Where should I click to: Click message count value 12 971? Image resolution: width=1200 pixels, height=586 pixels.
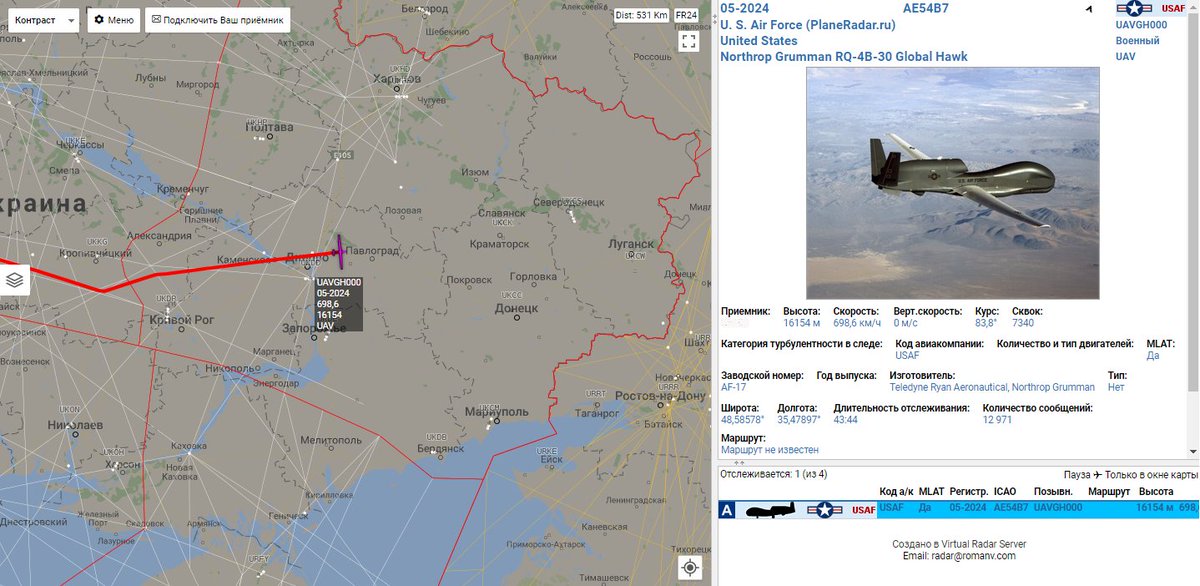(x=997, y=420)
